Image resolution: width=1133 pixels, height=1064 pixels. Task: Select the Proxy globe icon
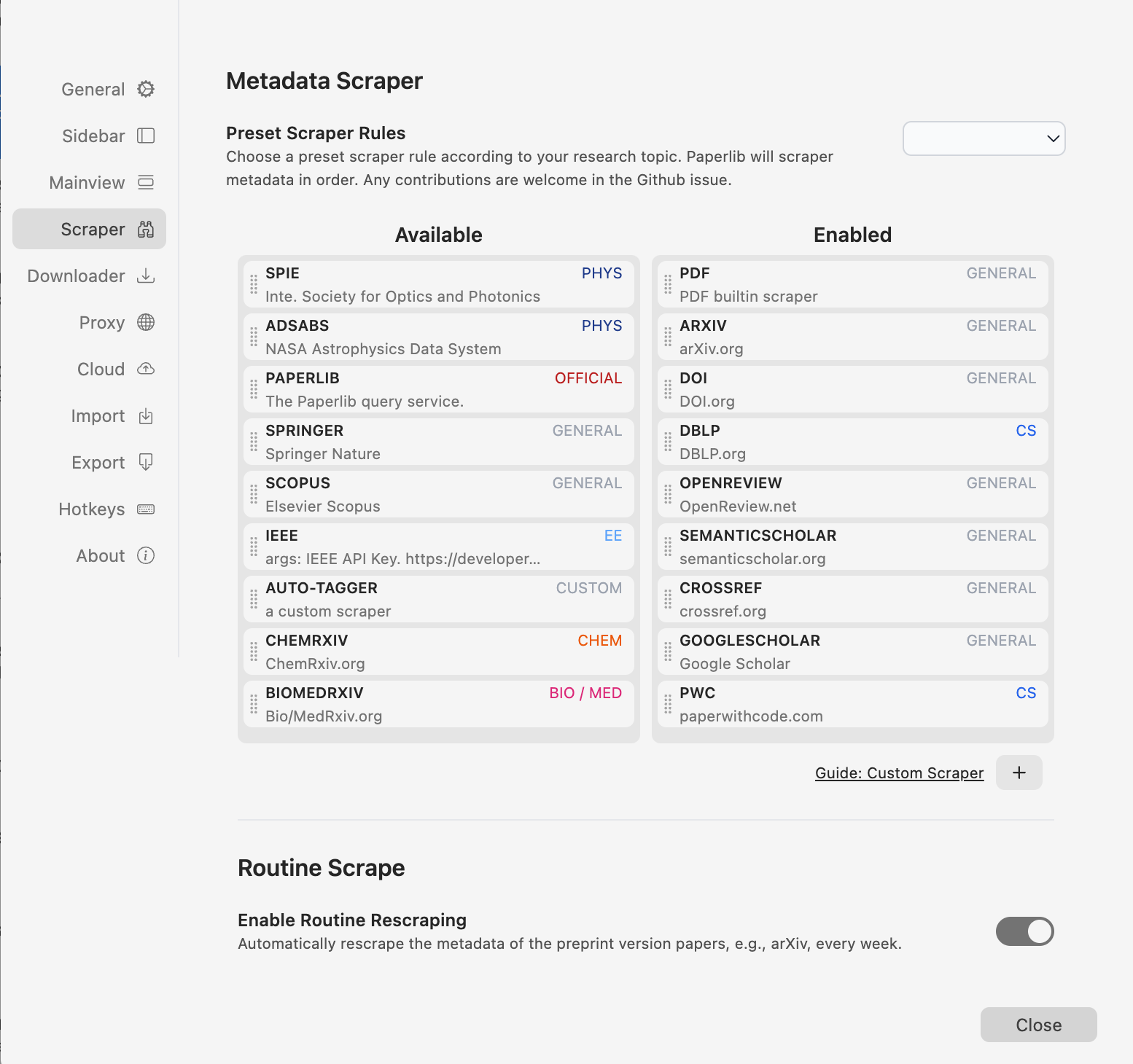click(146, 322)
